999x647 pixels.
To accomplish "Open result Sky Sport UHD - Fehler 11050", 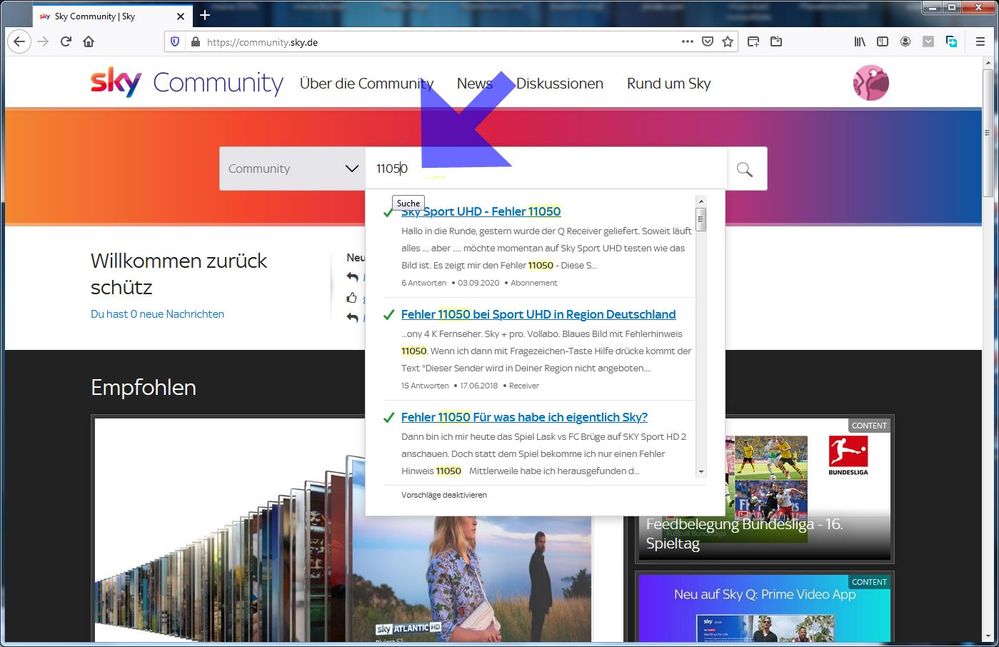I will pos(481,211).
